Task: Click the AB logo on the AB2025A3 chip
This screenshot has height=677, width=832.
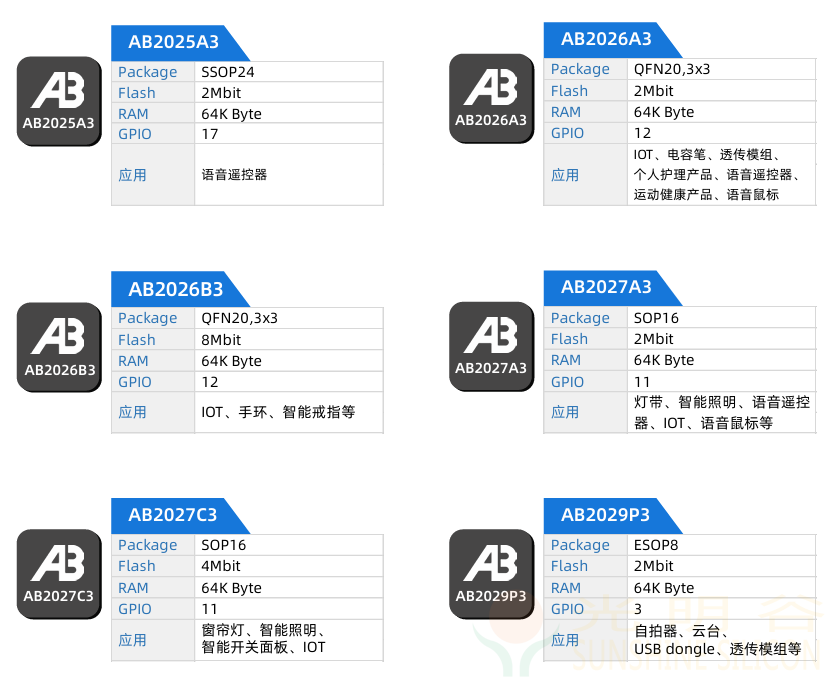Action: 58,90
